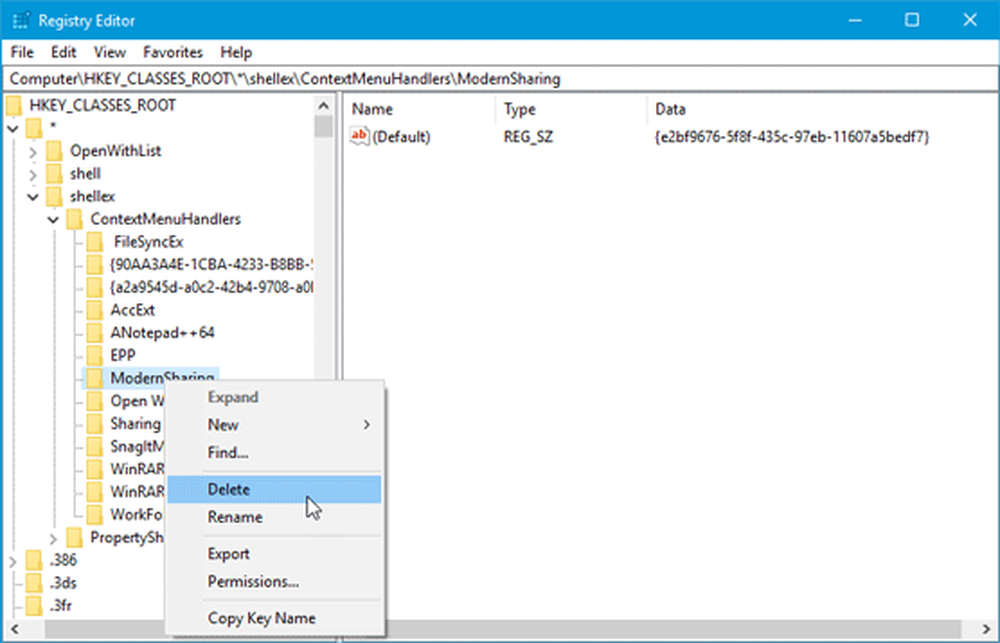Open the New submenu arrow

pyautogui.click(x=367, y=424)
